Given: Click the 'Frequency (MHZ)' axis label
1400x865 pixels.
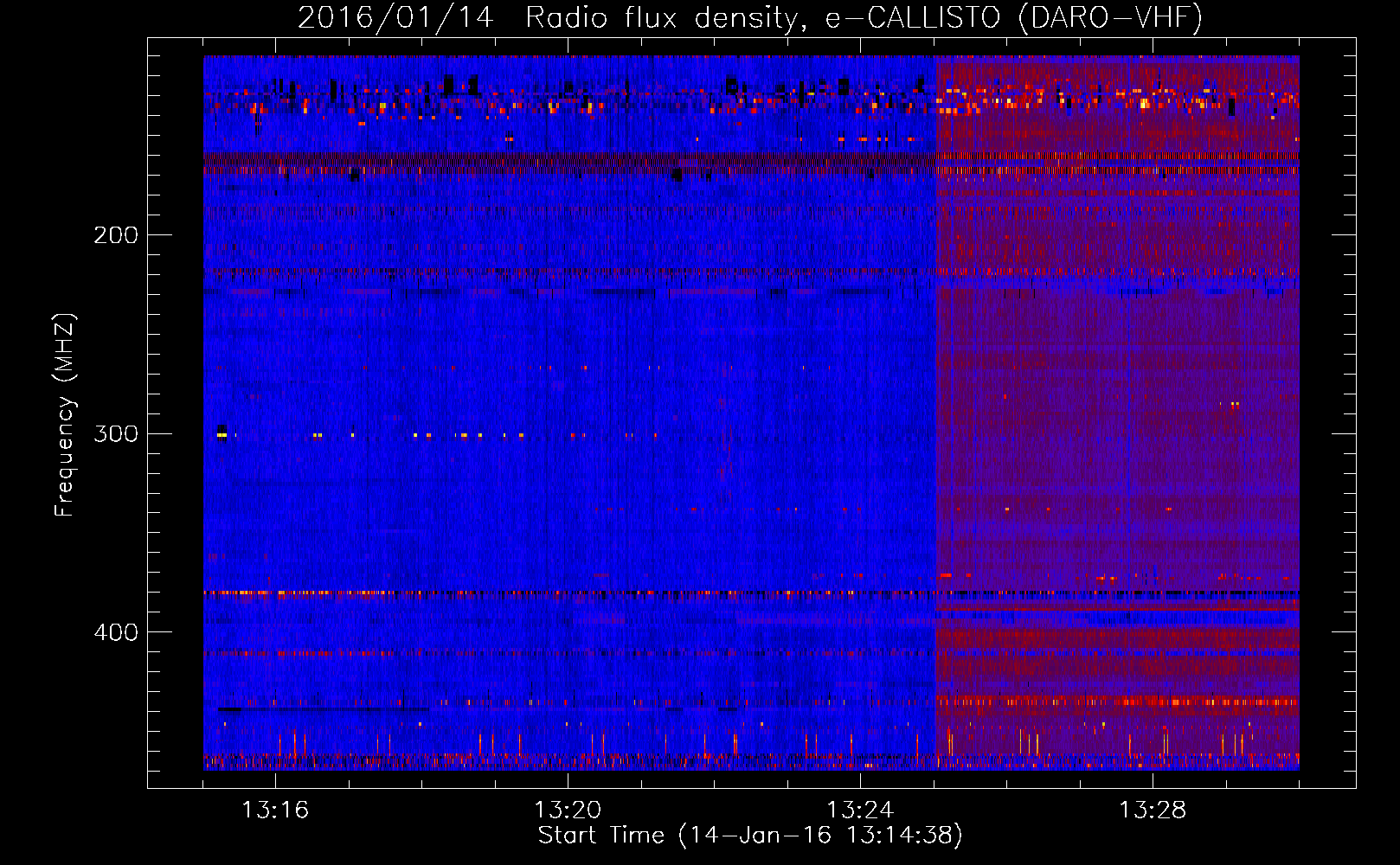Looking at the screenshot, I should point(65,415).
